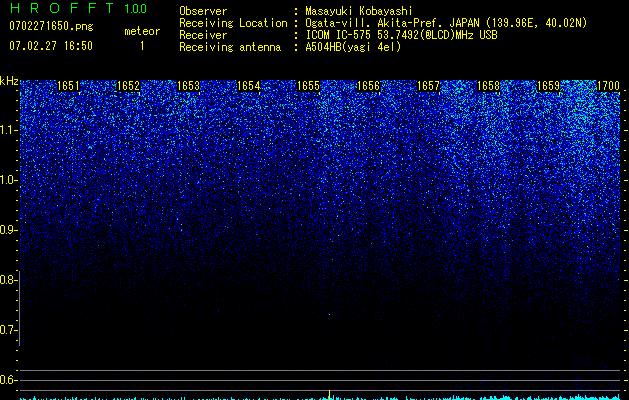This screenshot has height=400, width=629.
Task: Click the 1651 time marker
Action: coord(68,86)
